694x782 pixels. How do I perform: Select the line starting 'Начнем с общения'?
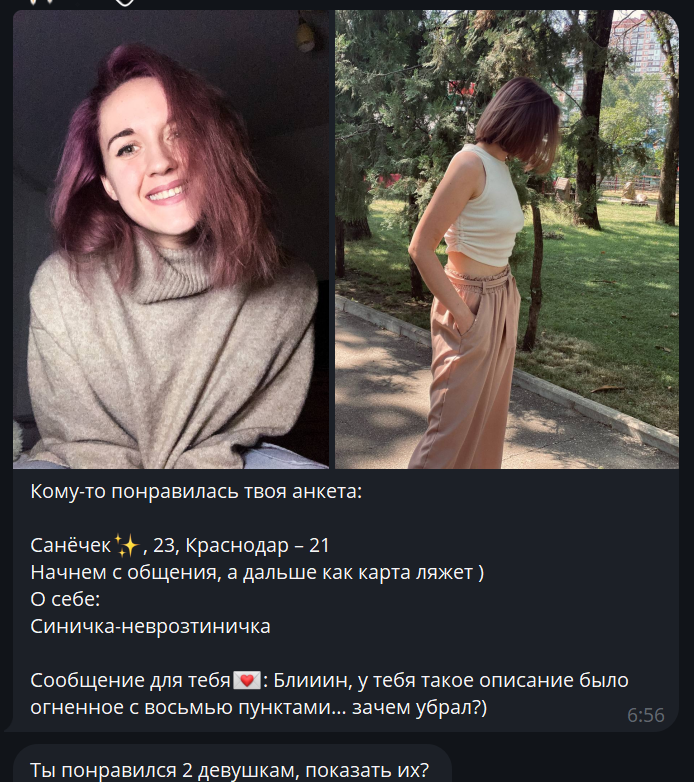click(257, 573)
